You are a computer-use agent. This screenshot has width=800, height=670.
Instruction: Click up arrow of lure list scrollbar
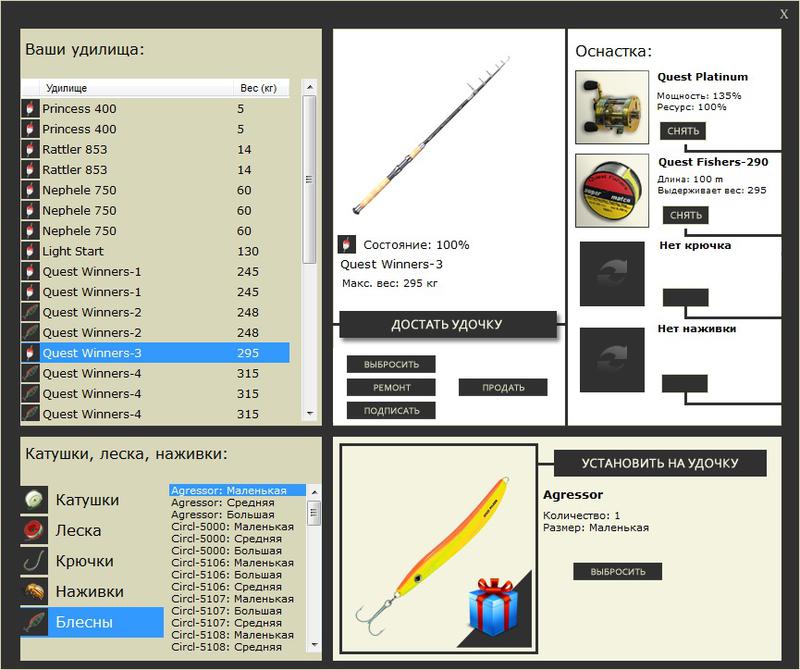(x=314, y=492)
